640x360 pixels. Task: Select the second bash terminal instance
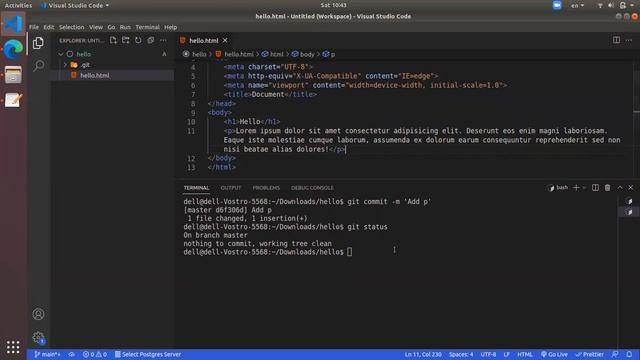tap(629, 212)
